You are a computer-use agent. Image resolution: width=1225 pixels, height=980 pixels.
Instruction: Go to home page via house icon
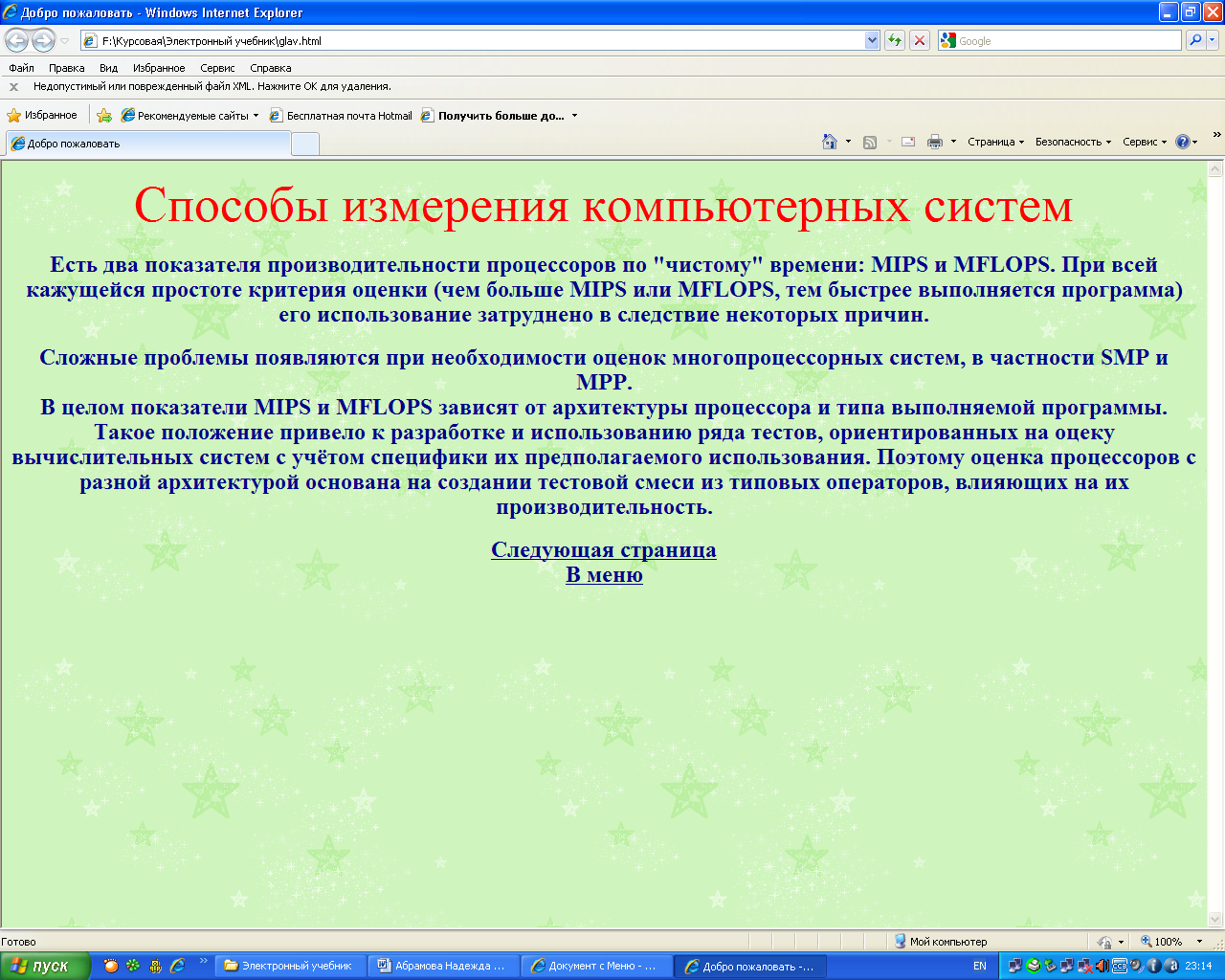[830, 142]
